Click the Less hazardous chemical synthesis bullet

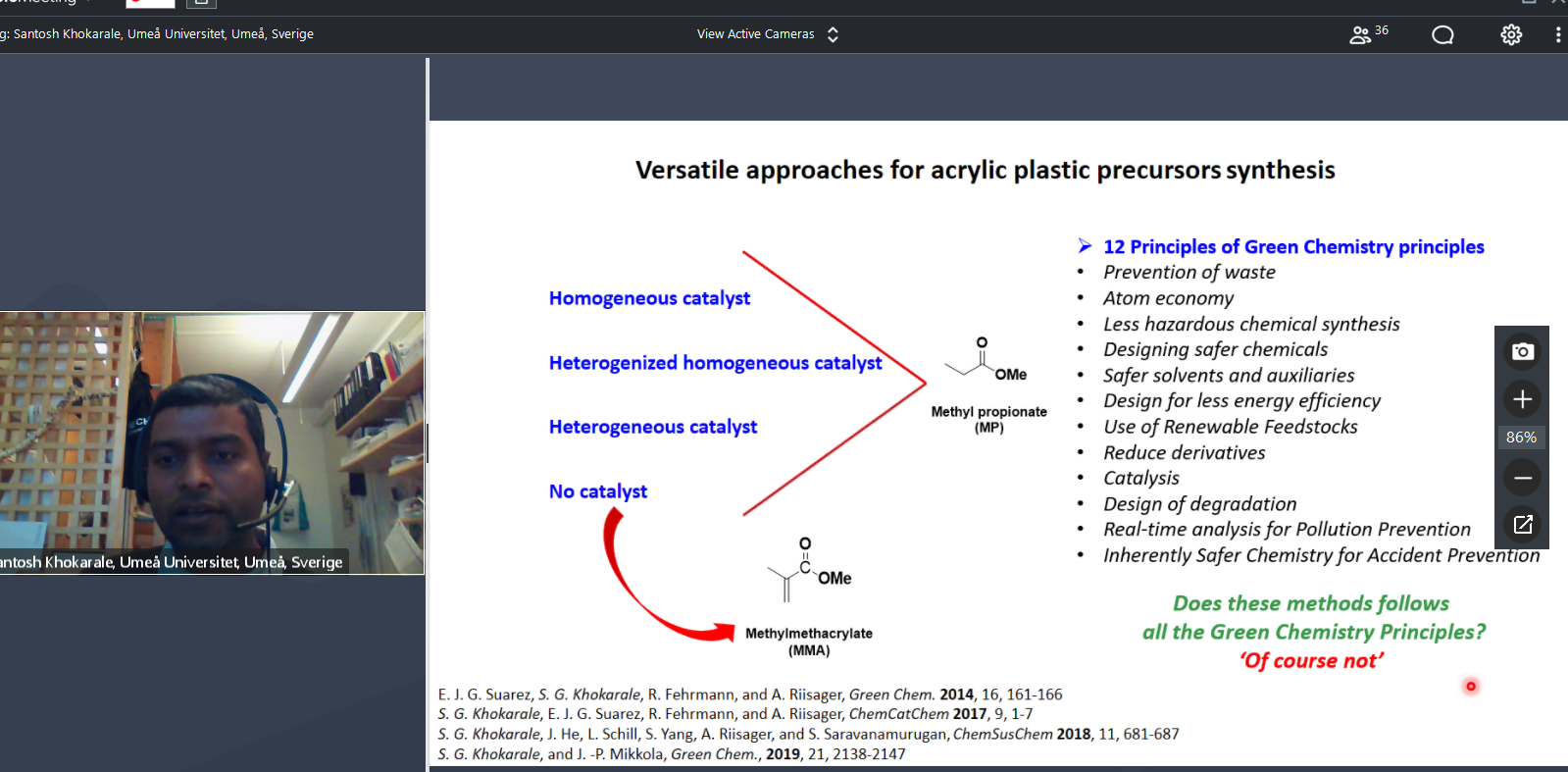coord(1251,324)
